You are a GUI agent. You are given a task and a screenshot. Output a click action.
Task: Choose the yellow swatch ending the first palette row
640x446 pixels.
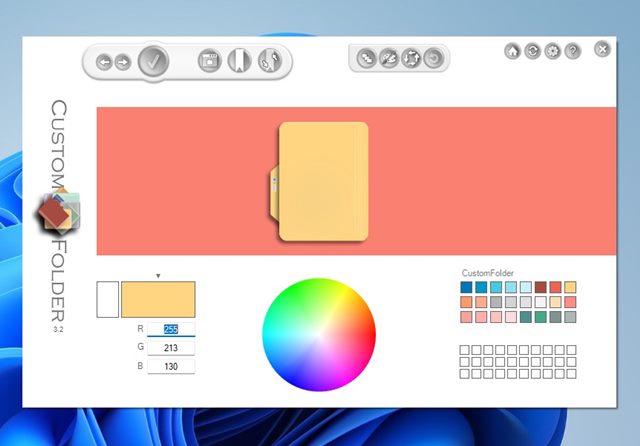coord(570,287)
